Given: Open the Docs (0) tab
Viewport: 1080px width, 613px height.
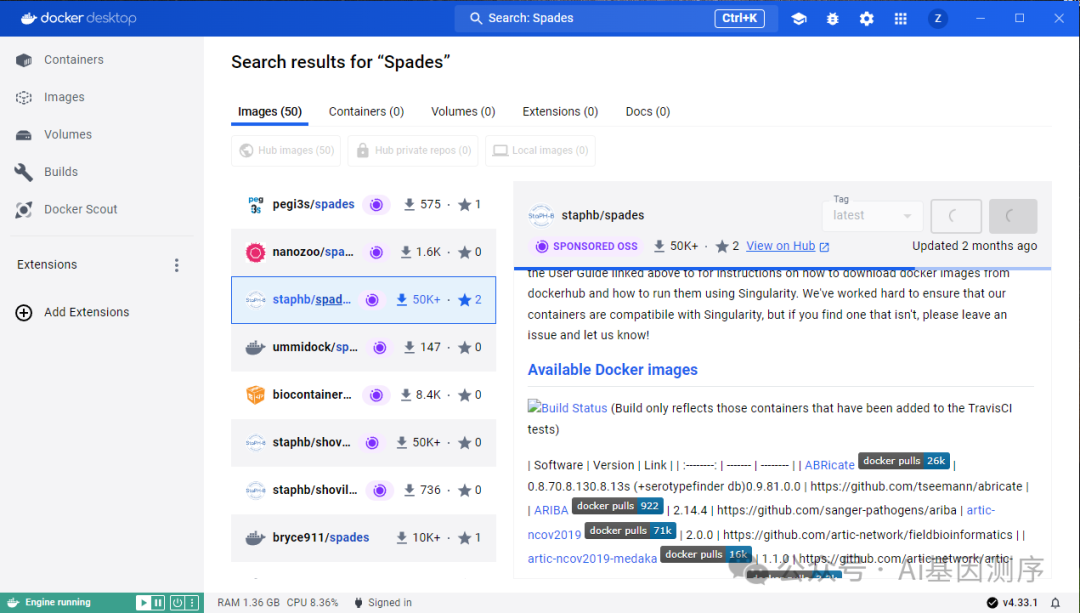Looking at the screenshot, I should (647, 111).
